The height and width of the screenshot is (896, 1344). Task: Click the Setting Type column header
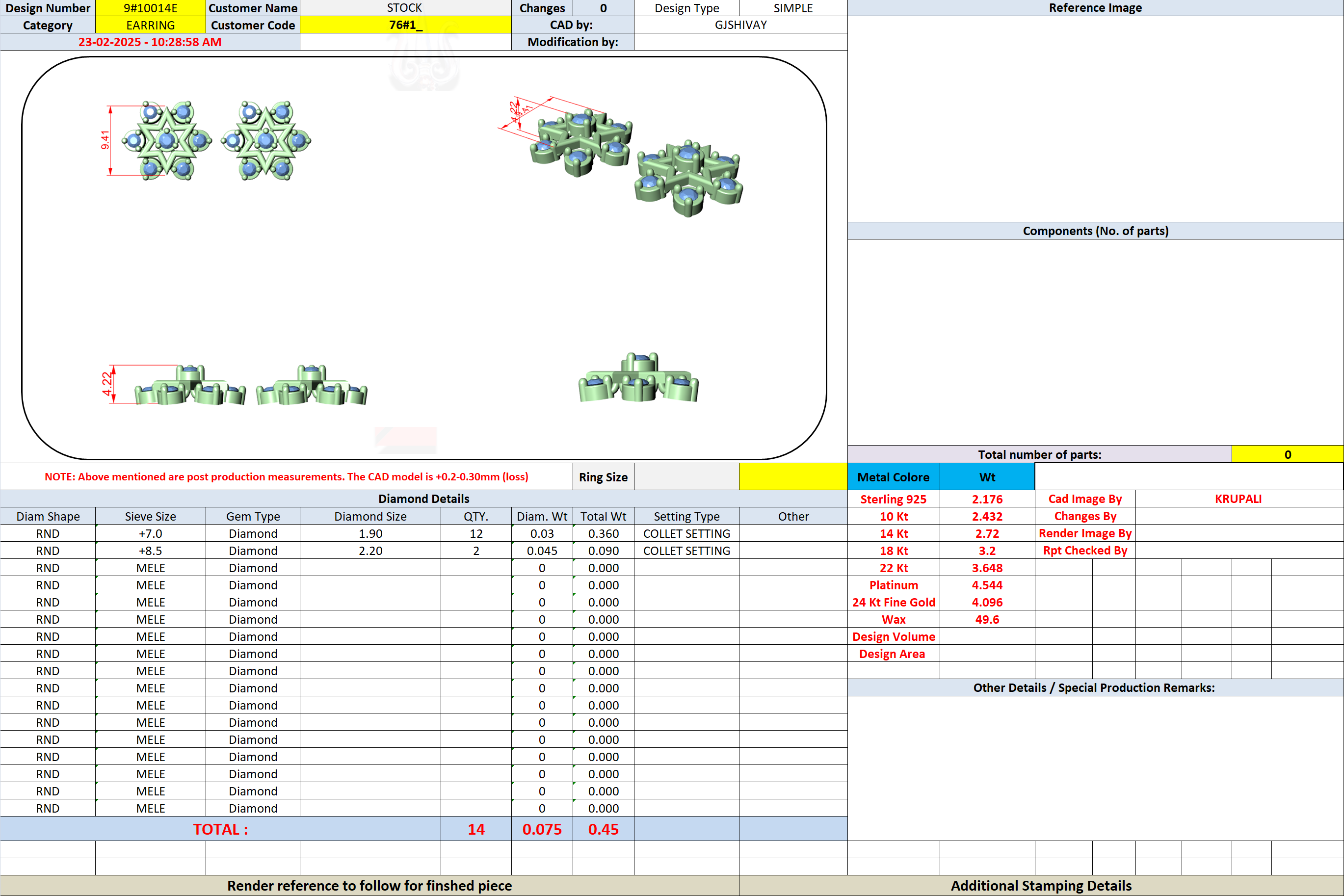[x=687, y=516]
